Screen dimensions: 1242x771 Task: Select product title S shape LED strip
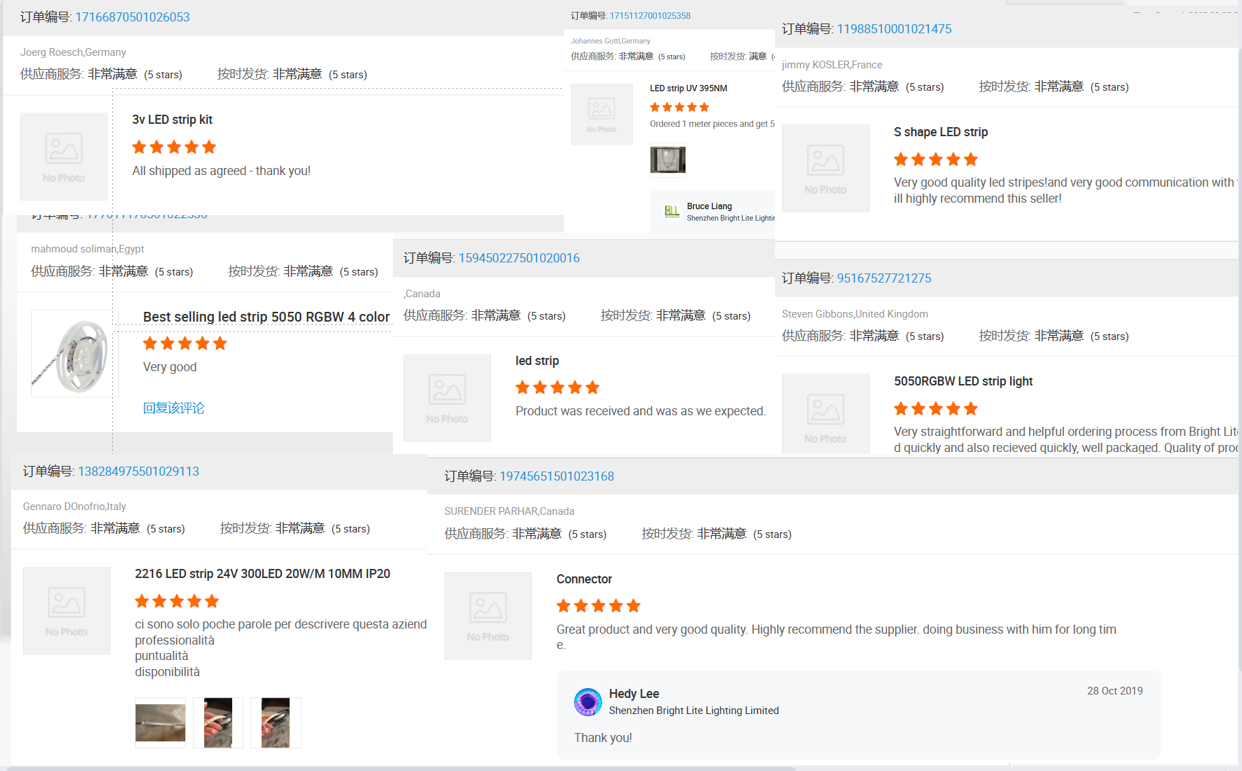941,132
